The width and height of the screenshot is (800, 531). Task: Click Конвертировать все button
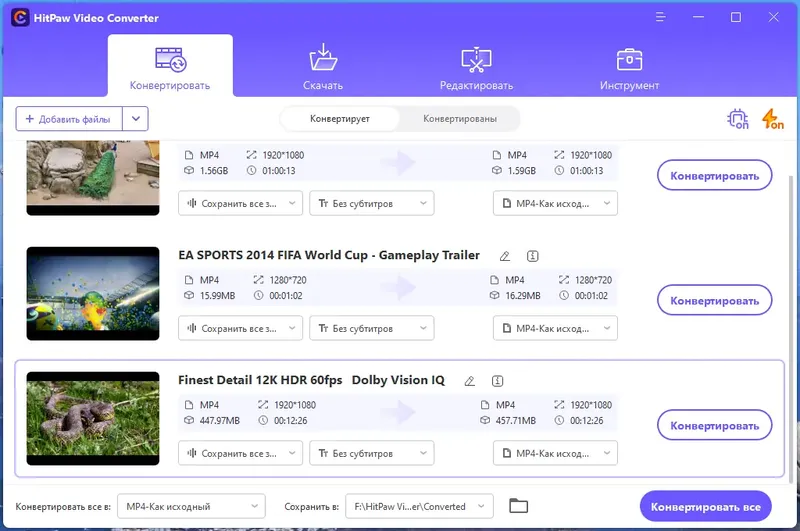click(706, 507)
